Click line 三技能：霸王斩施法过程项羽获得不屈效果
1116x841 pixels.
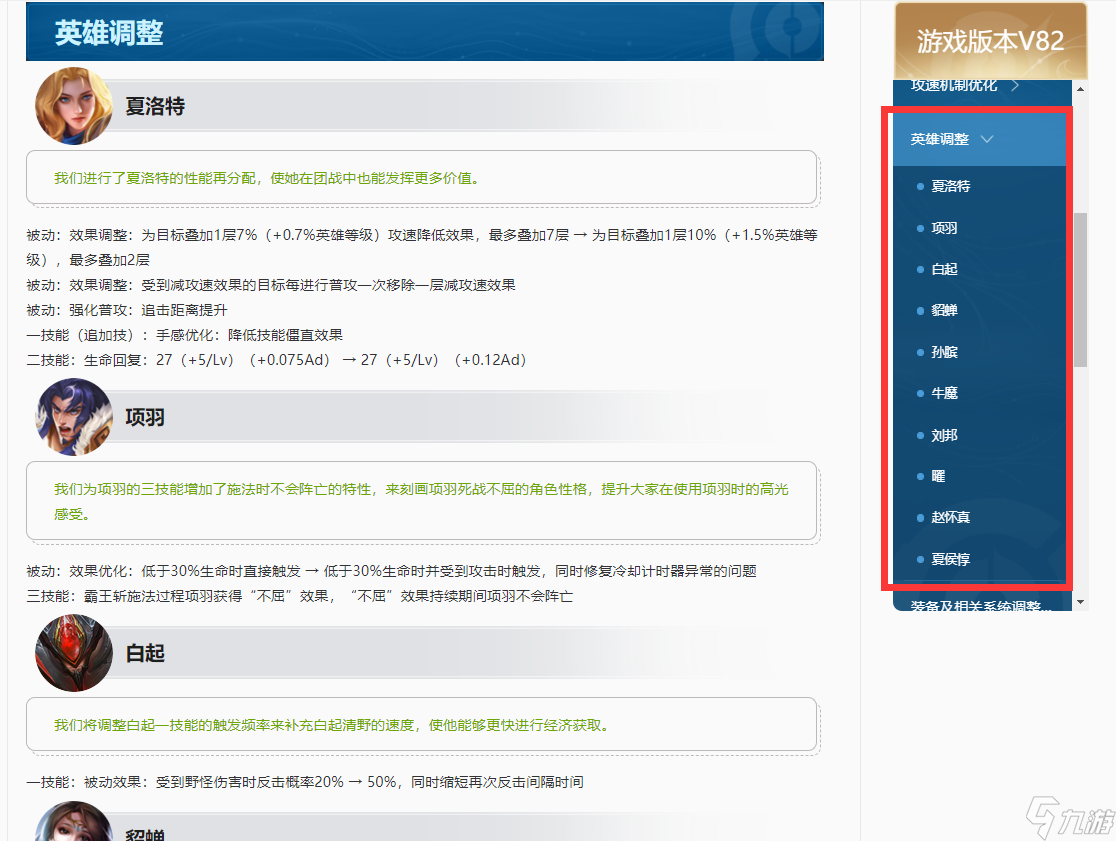coord(300,596)
